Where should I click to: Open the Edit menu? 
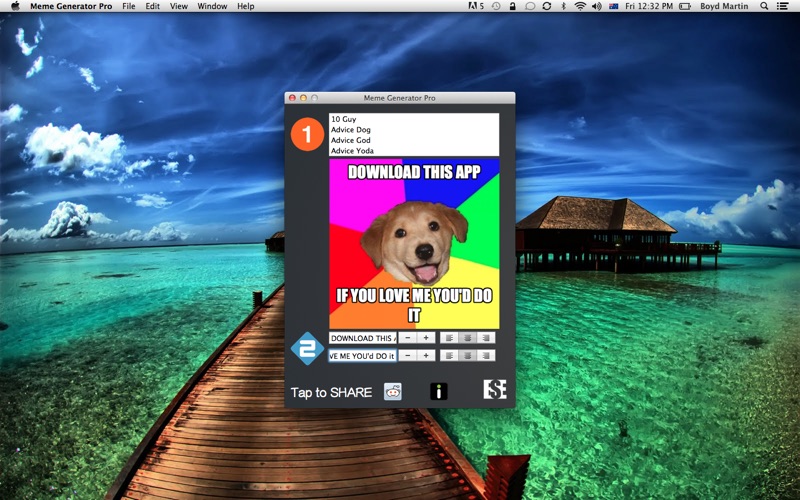[x=152, y=6]
